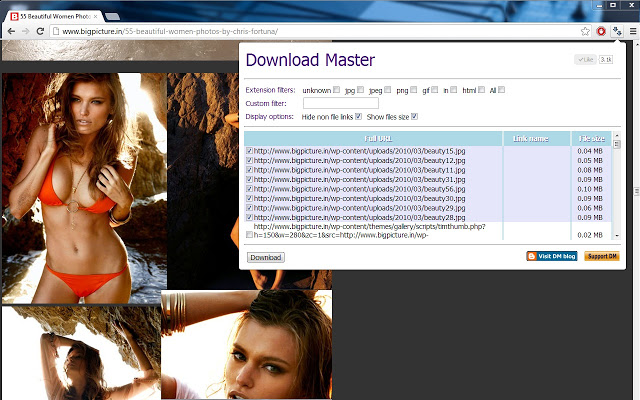The image size is (640, 400).
Task: Bookmark this page with the star icon
Action: [585, 31]
